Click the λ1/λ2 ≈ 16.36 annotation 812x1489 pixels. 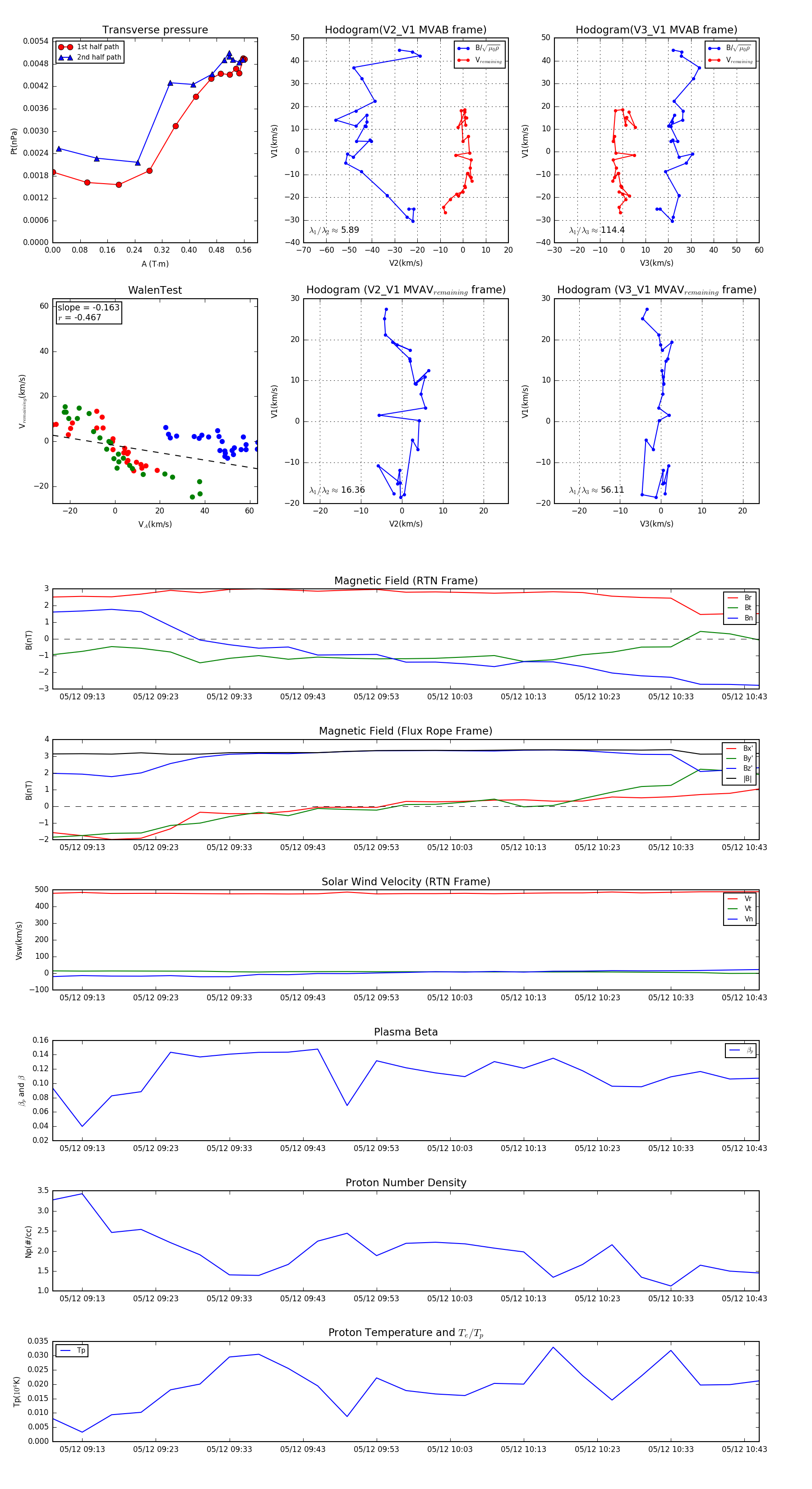(x=337, y=490)
